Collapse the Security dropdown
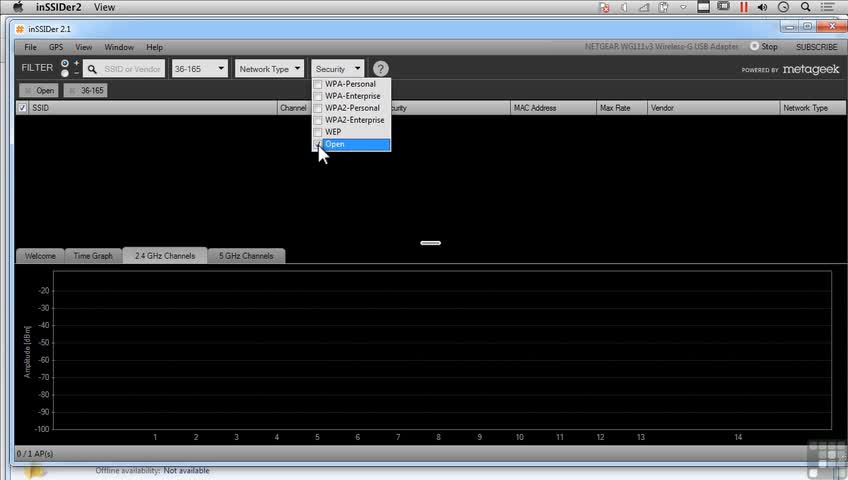The height and width of the screenshot is (480, 848). click(x=337, y=69)
